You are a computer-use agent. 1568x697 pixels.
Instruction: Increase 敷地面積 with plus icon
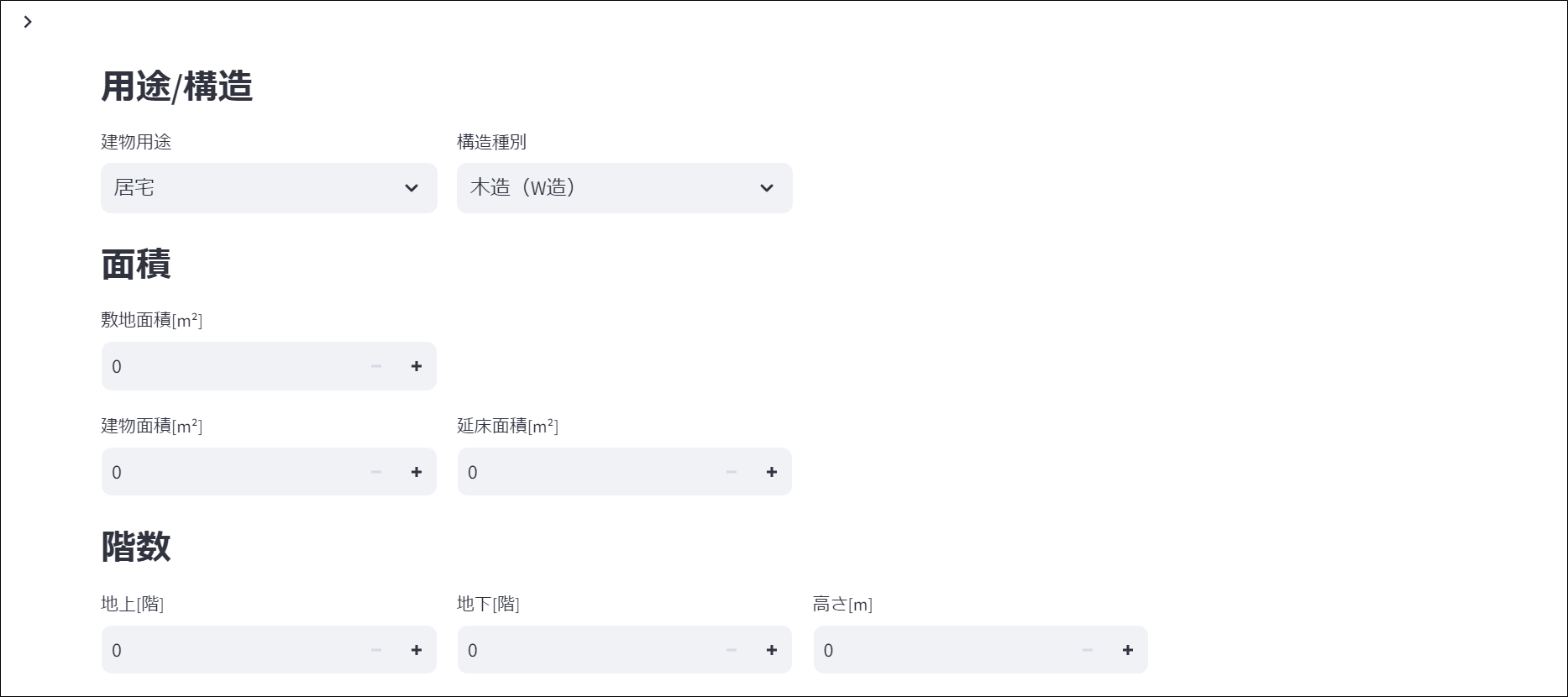click(417, 366)
